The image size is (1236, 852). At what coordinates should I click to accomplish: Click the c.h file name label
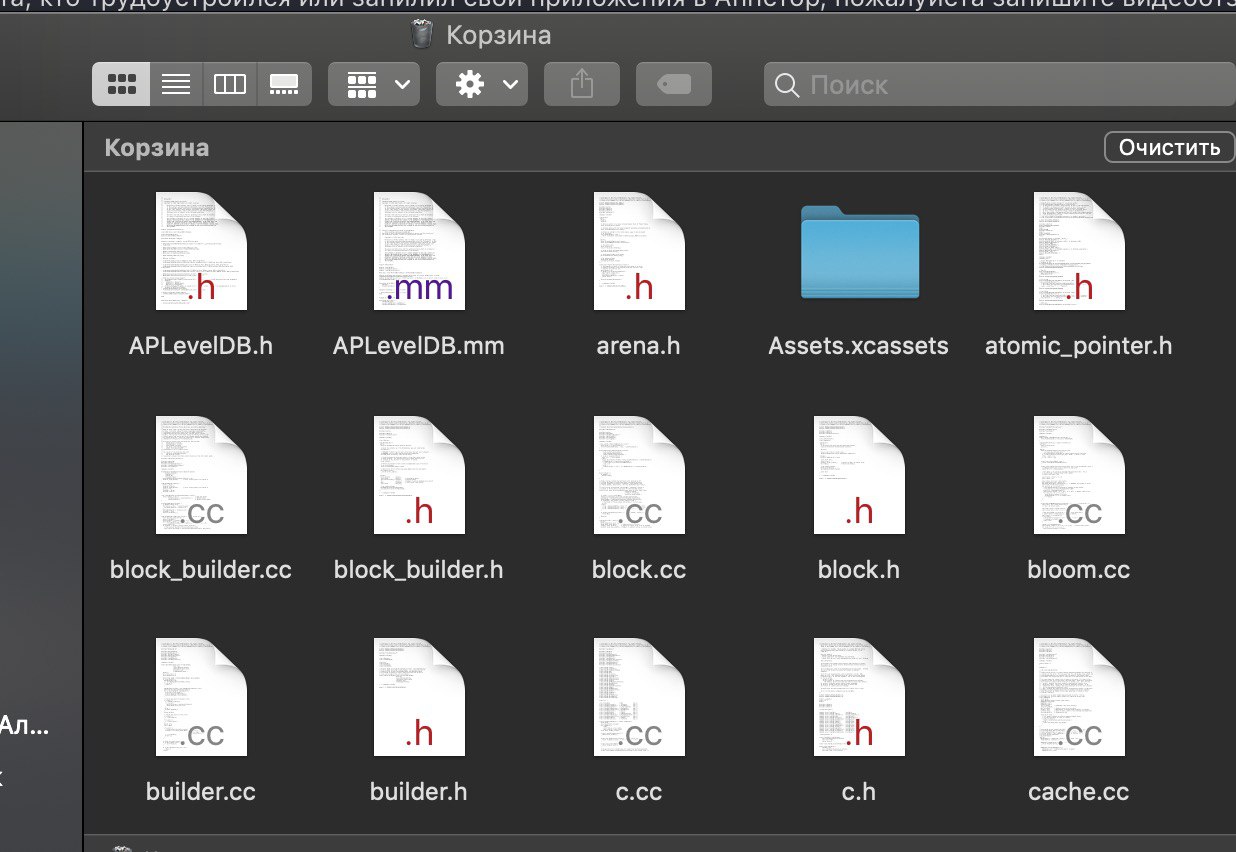click(859, 792)
